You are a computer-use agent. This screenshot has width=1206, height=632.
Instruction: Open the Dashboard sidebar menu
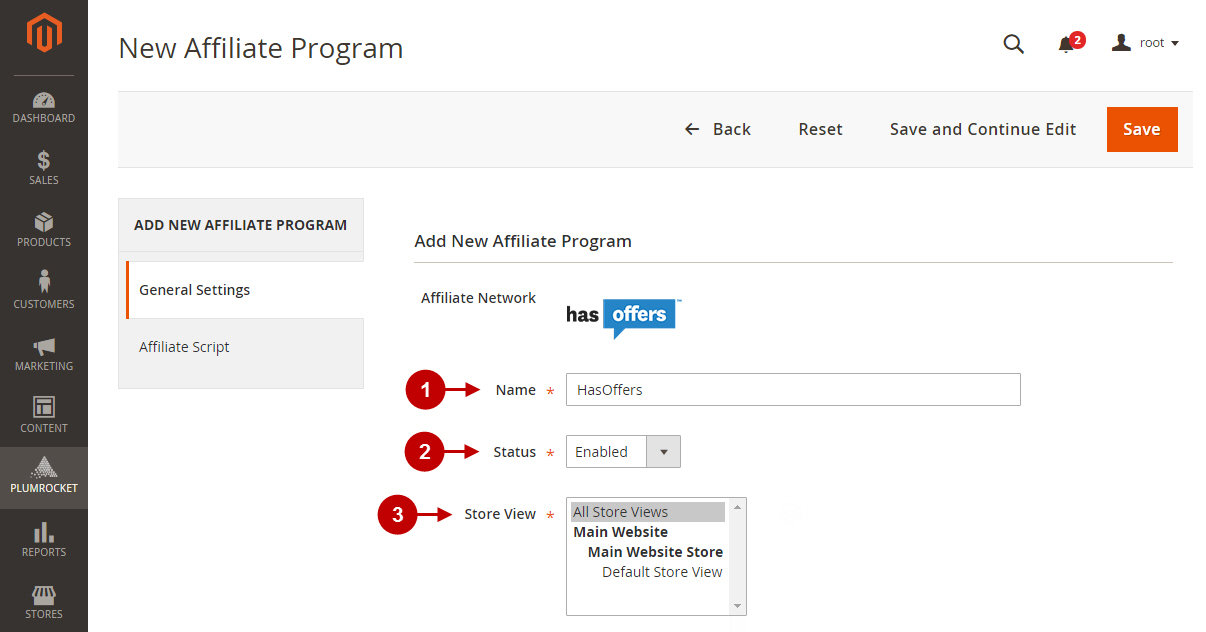tap(44, 107)
